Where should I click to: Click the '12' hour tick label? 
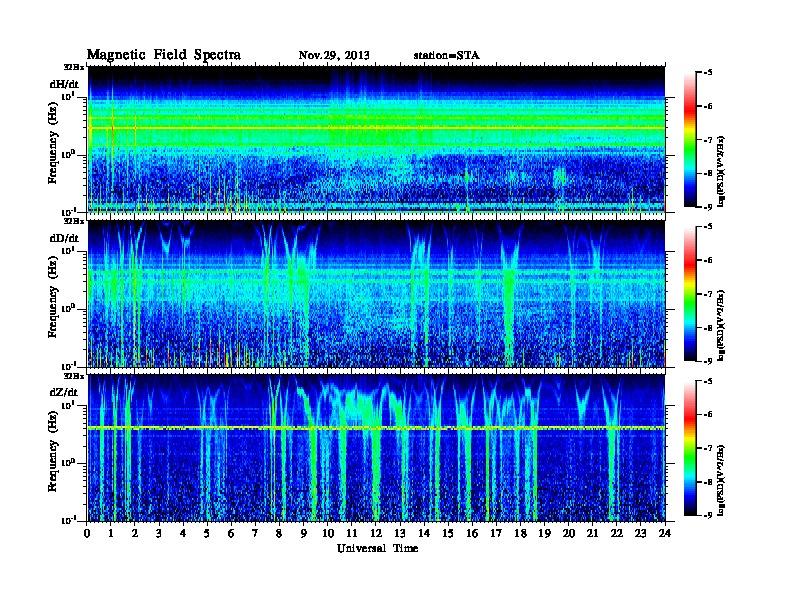(x=376, y=533)
